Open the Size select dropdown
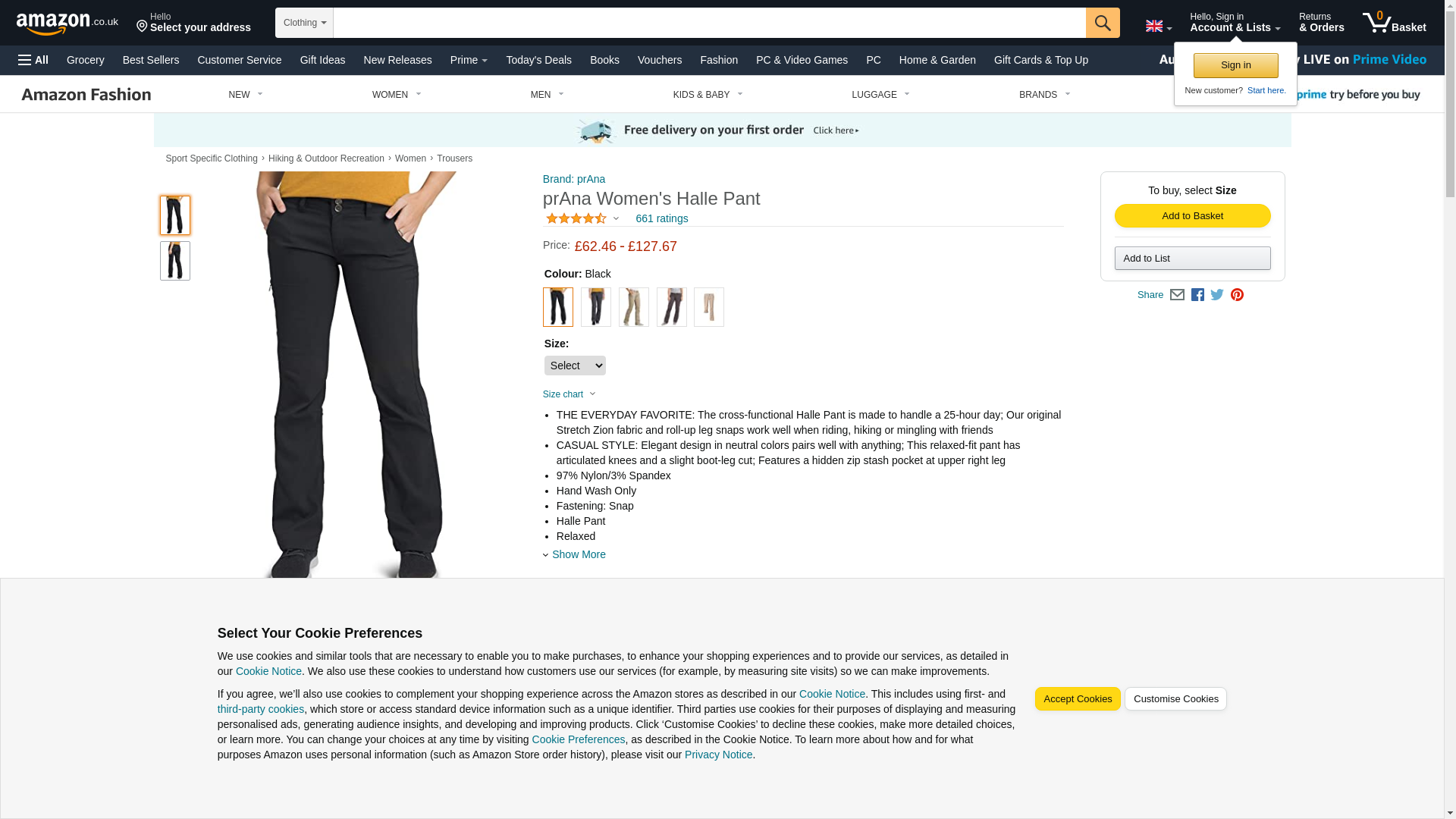Viewport: 1456px width, 819px height. click(x=575, y=366)
